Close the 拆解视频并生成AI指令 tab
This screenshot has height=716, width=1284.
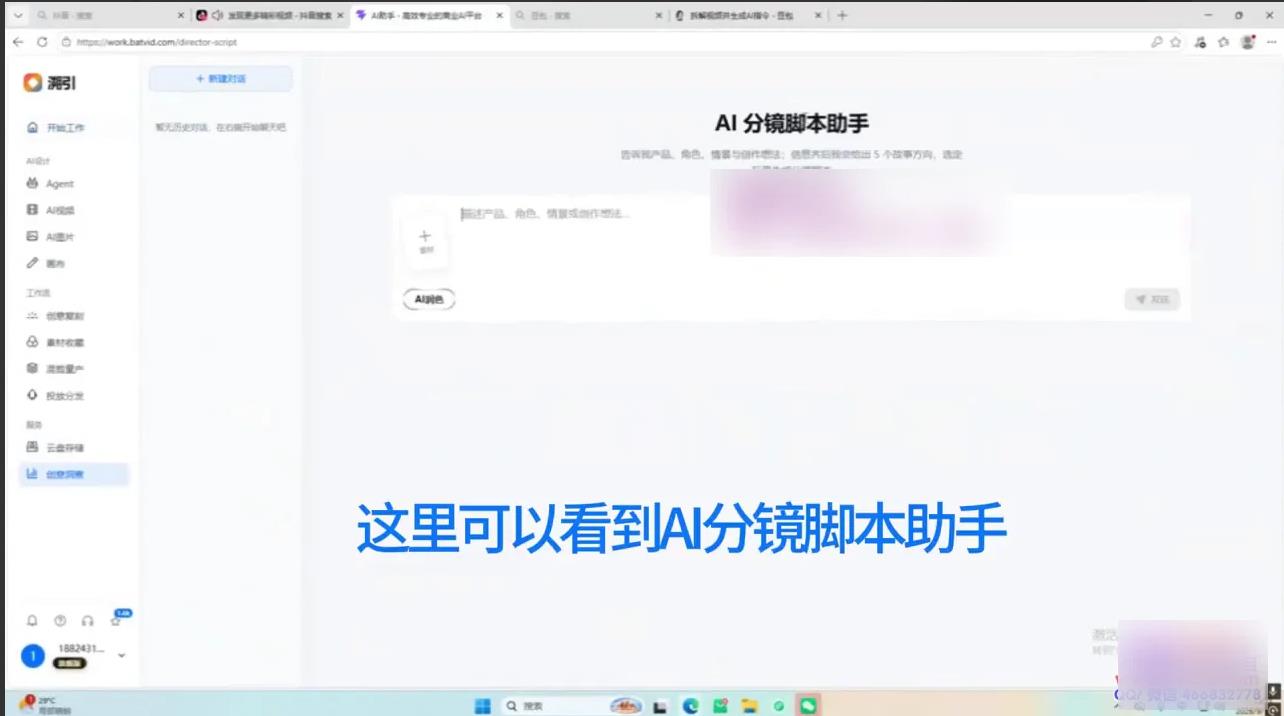coord(819,16)
